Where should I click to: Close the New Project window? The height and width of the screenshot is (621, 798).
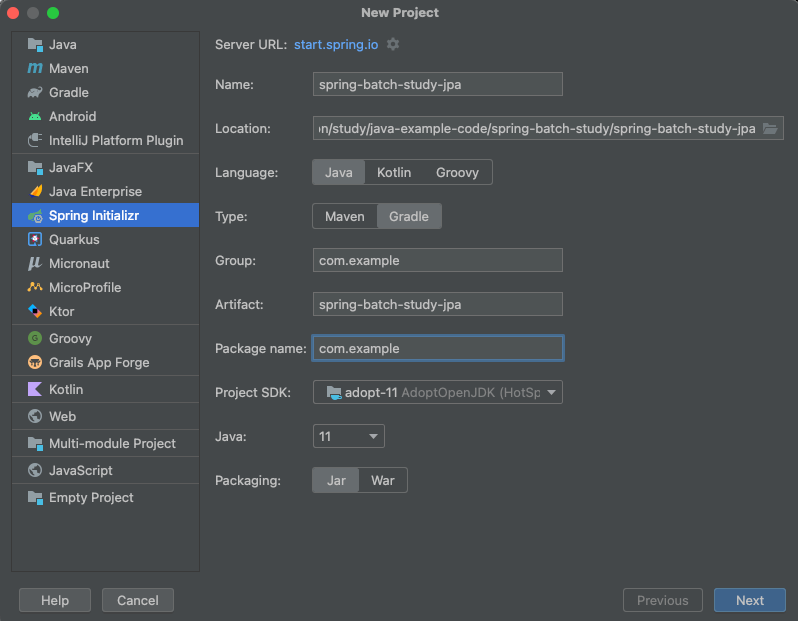(13, 13)
